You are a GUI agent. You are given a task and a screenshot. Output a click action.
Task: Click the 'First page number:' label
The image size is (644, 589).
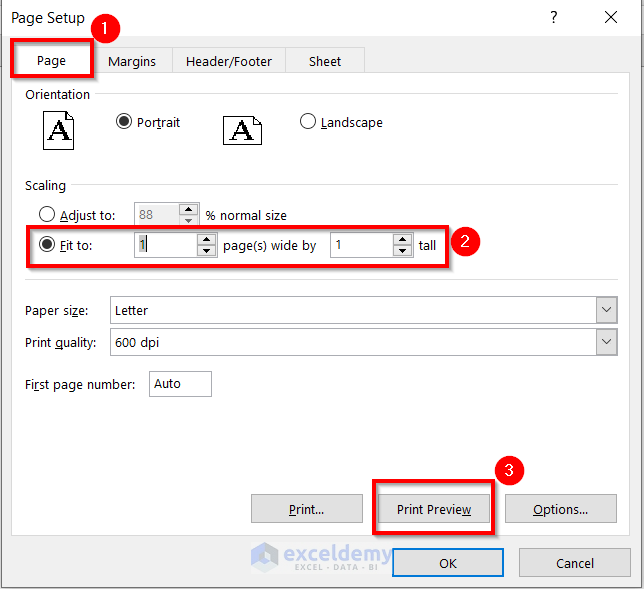(80, 384)
